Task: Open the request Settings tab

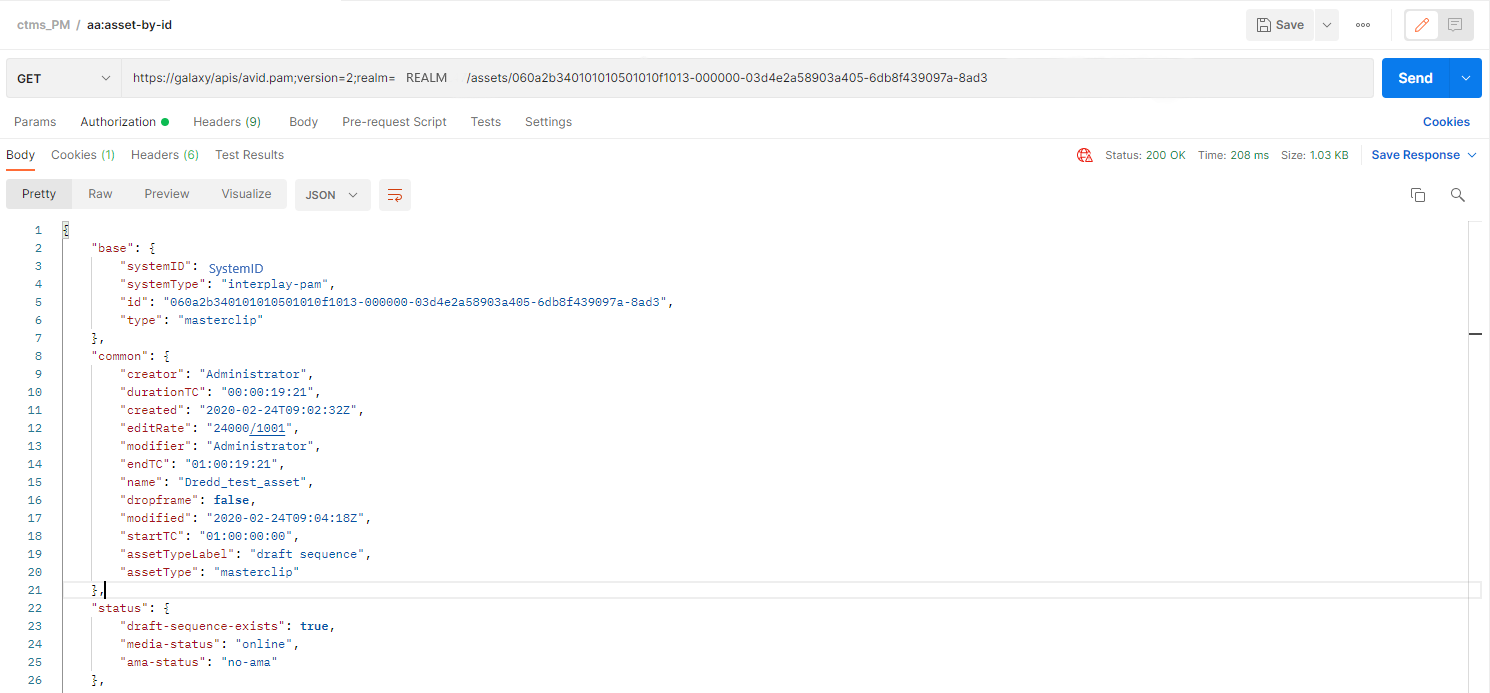Action: (548, 122)
